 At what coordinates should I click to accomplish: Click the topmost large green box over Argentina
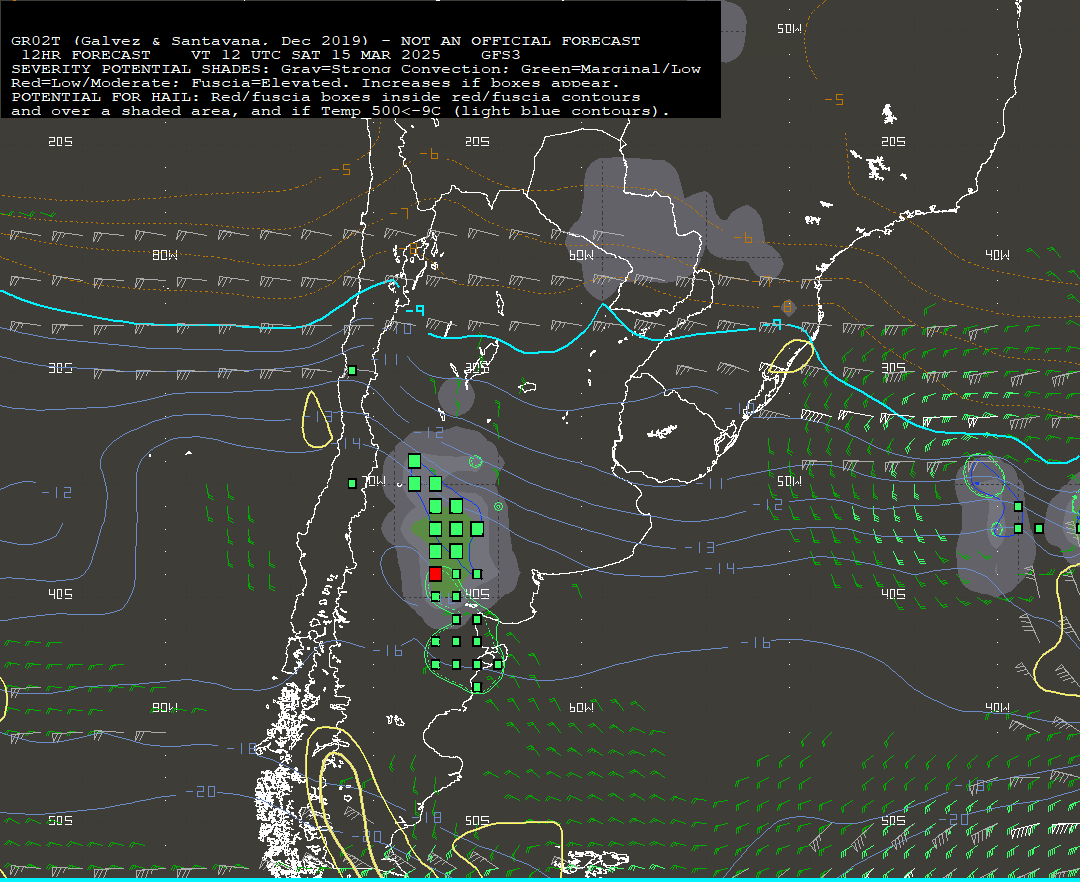click(414, 461)
